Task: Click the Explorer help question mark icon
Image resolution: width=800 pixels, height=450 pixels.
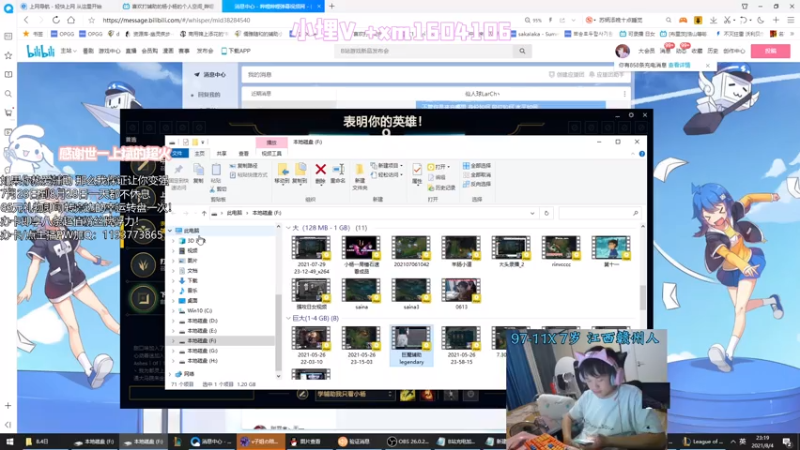Action: (642, 154)
